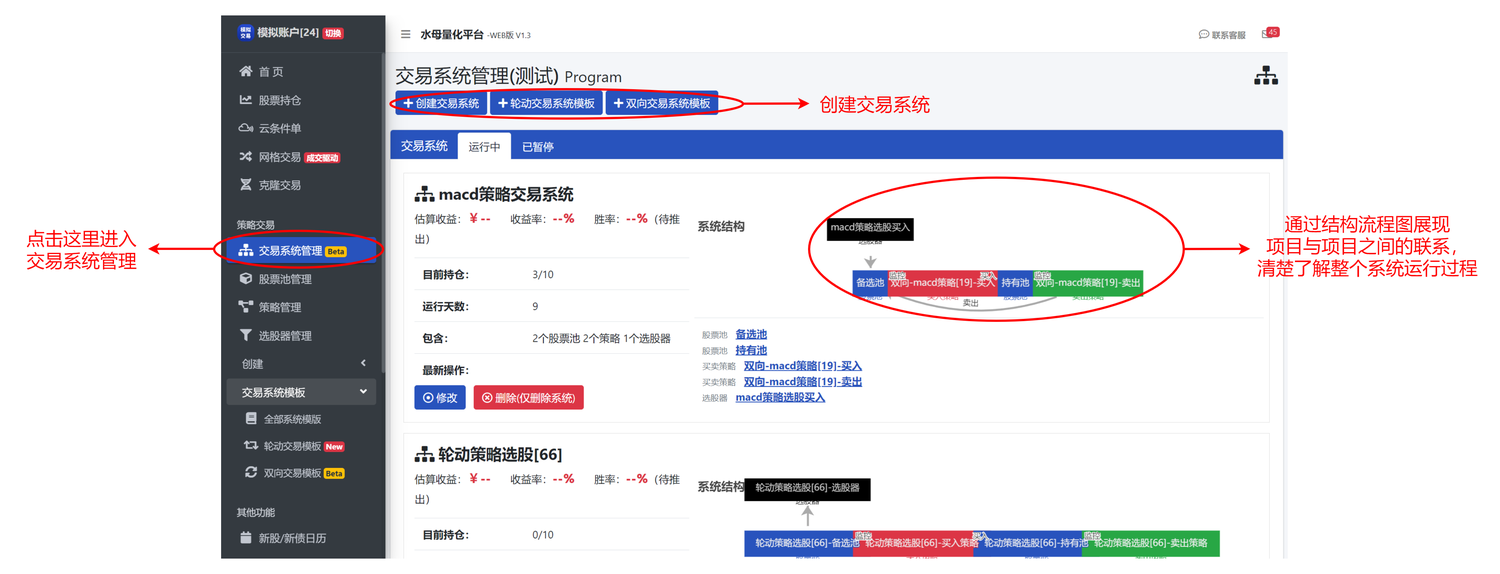Click 联系客服 in top bar
This screenshot has width=1500, height=574.
point(1222,34)
